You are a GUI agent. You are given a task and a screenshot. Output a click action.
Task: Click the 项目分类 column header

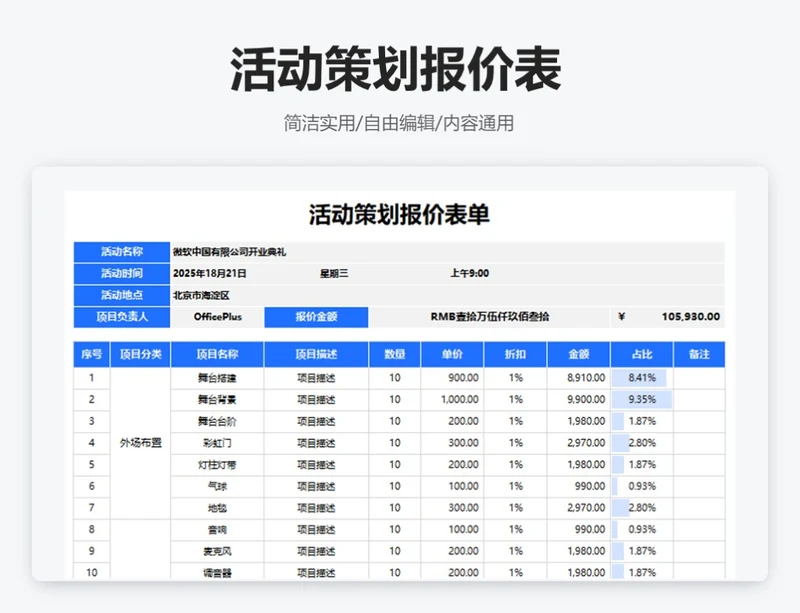click(140, 354)
